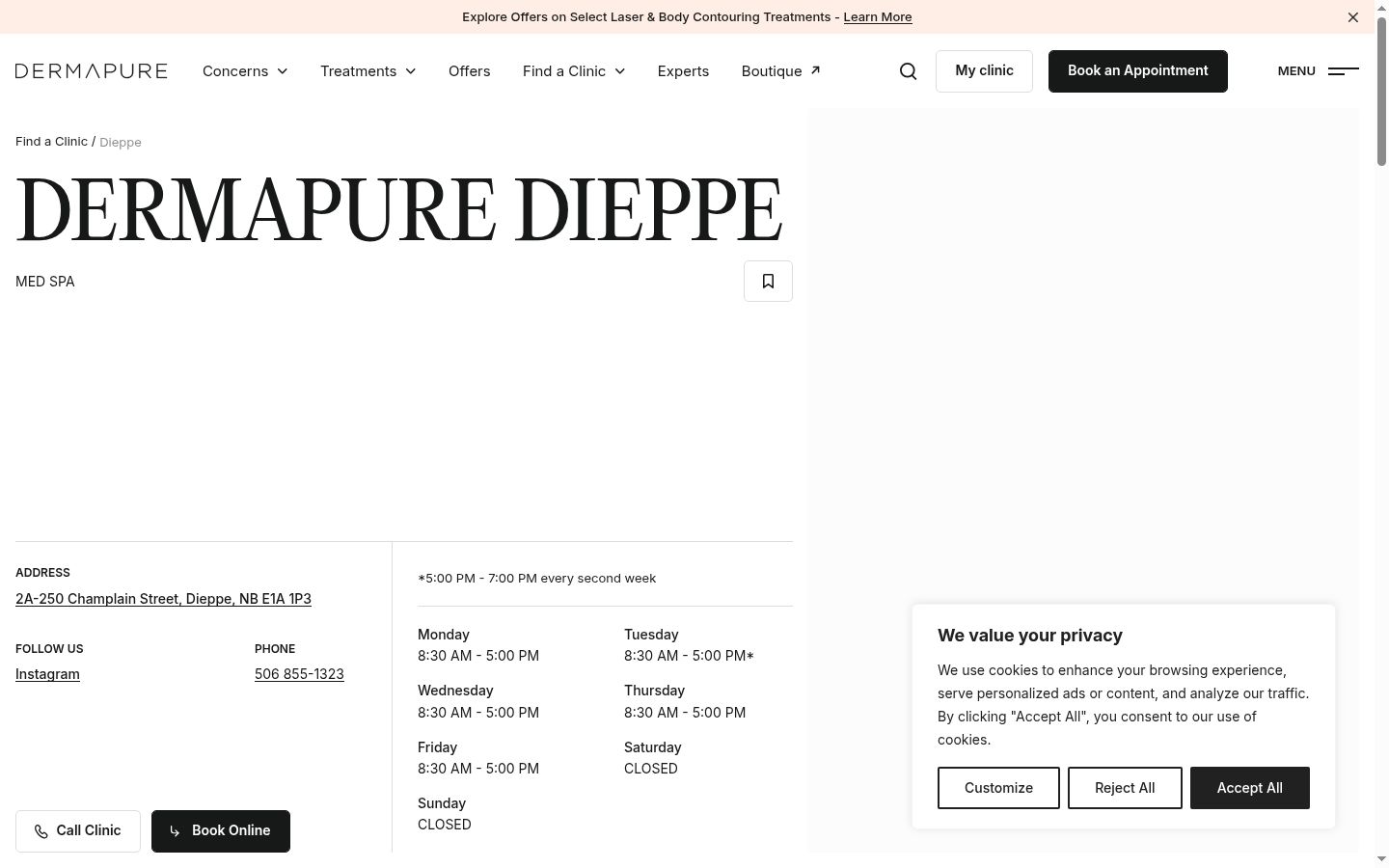Select the MED SPA label
The image size is (1389, 868).
coord(45,282)
